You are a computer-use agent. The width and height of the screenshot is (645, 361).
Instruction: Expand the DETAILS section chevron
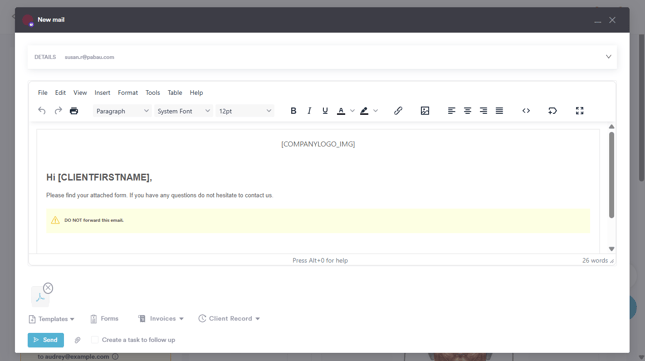pyautogui.click(x=608, y=57)
